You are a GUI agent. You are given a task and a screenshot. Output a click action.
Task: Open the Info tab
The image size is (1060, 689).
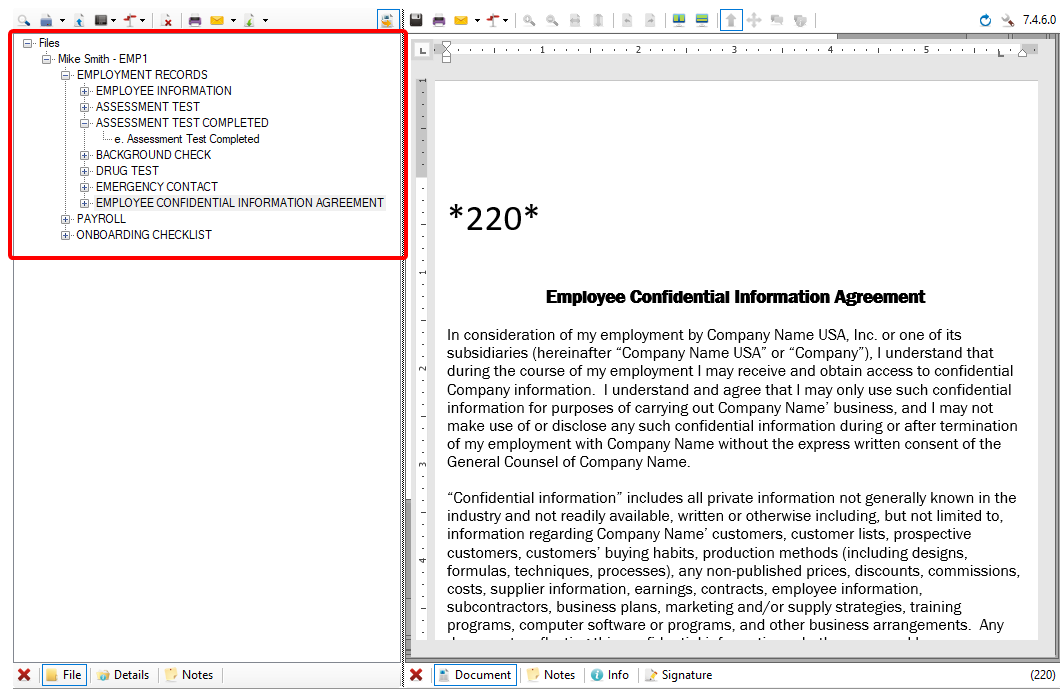coord(610,675)
